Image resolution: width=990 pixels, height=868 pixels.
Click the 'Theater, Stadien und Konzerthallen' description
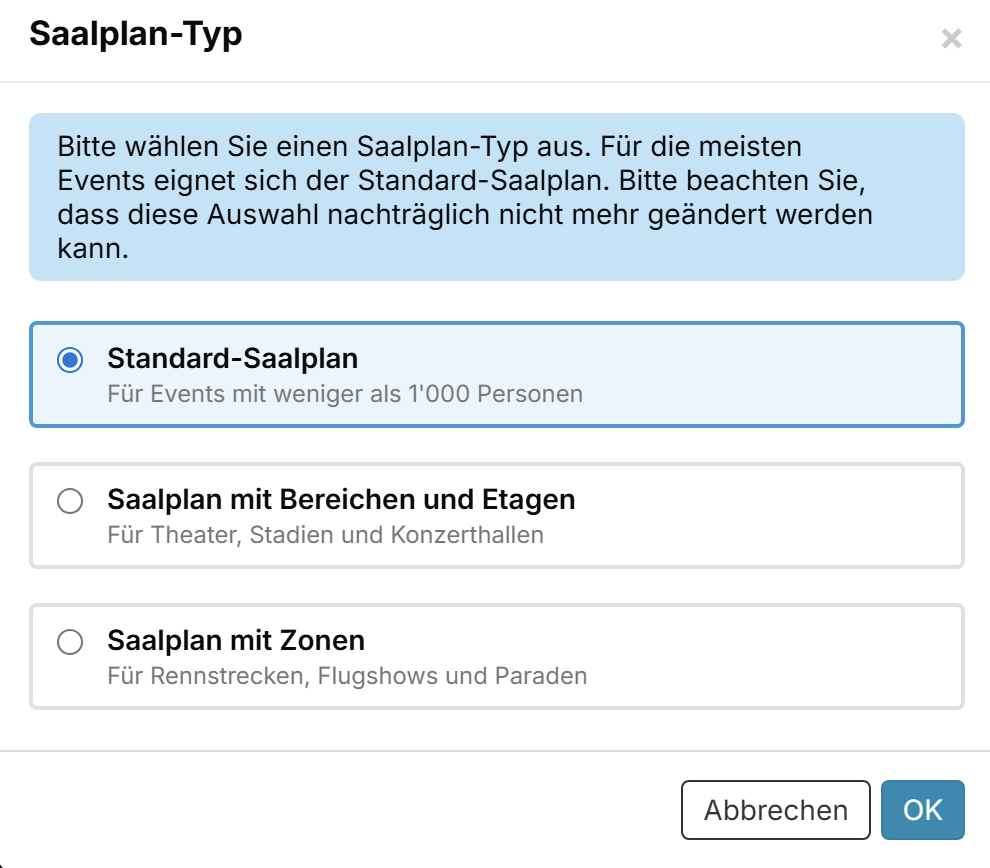[325, 535]
